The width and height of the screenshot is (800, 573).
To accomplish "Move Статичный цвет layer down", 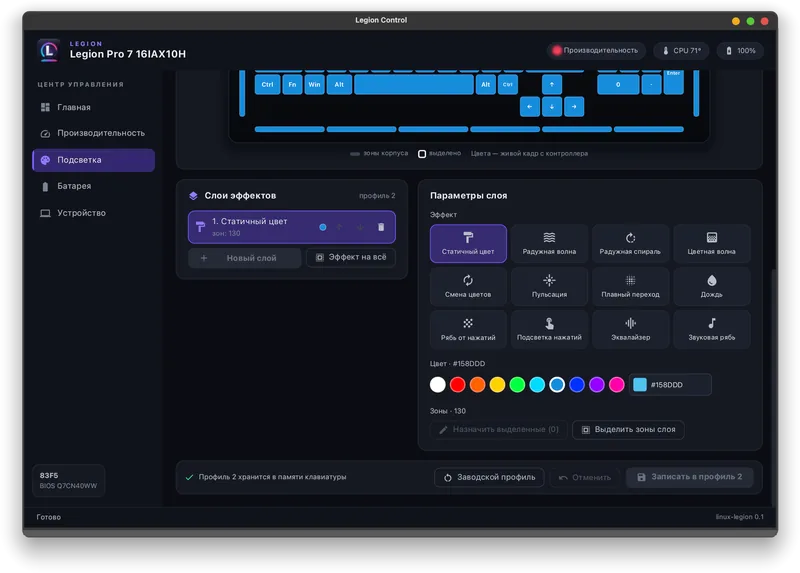I will tap(360, 227).
